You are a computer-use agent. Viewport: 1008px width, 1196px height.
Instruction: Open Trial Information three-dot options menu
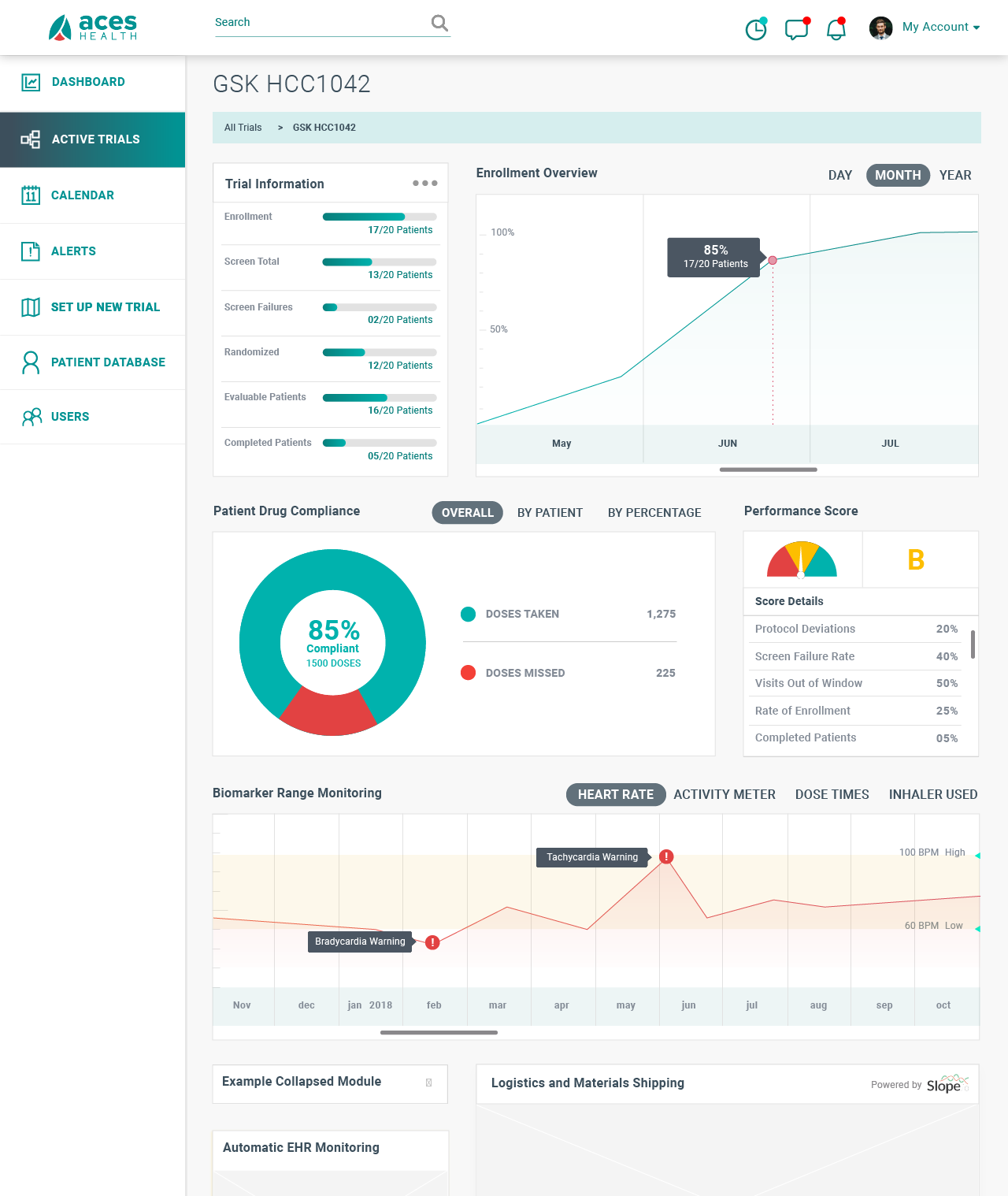424,183
